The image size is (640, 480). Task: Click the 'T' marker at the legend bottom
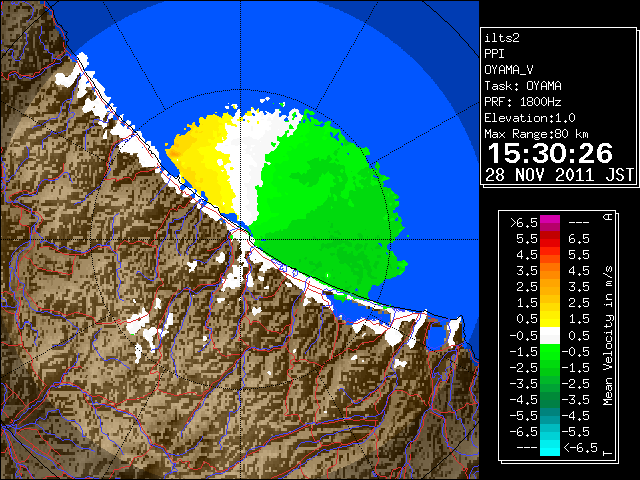608,453
